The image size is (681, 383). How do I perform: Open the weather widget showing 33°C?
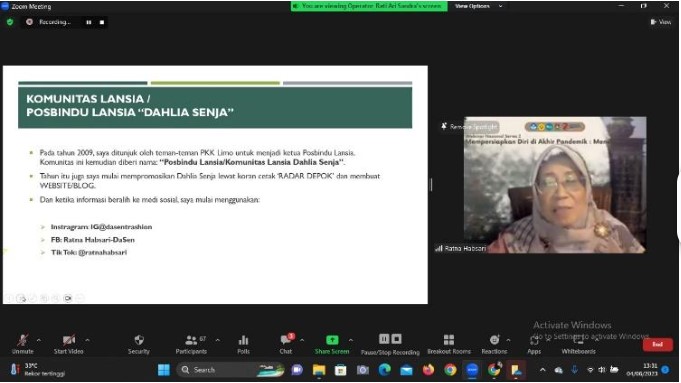[x=37, y=370]
